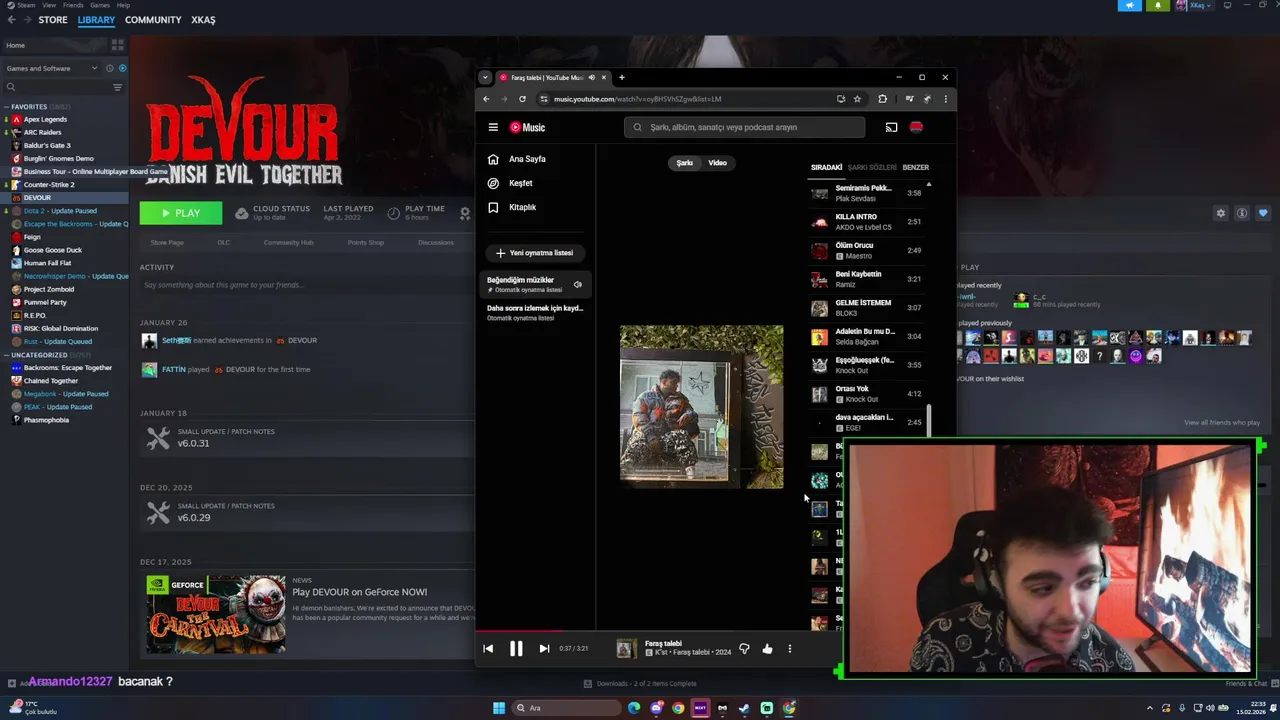Click the album art thumbnail
1280x720 pixels.
(x=625, y=649)
